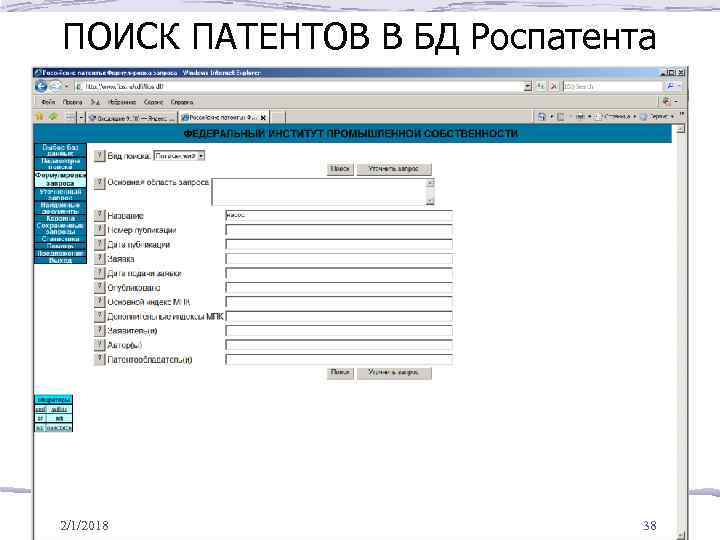The width and height of the screenshot is (720, 540).
Task: Click Поиск button above the query area
Action: pyautogui.click(x=340, y=169)
